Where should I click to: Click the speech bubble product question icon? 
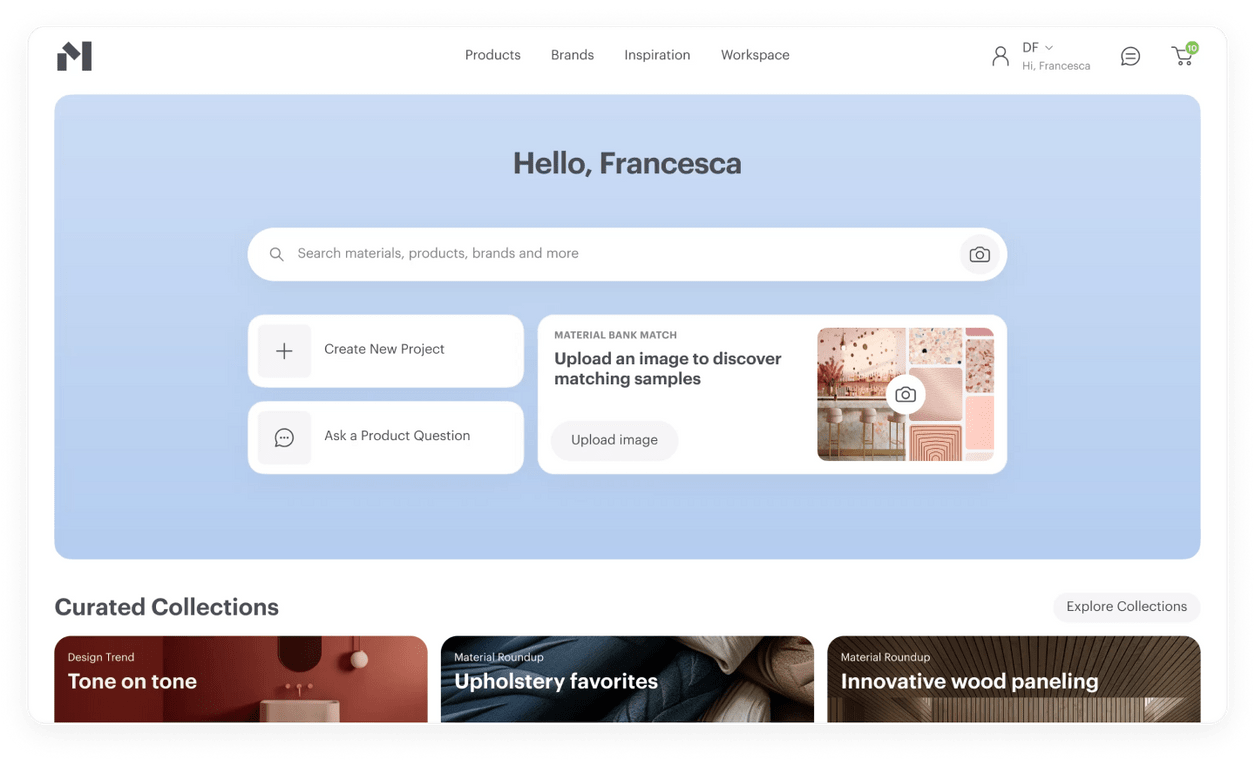coord(284,438)
